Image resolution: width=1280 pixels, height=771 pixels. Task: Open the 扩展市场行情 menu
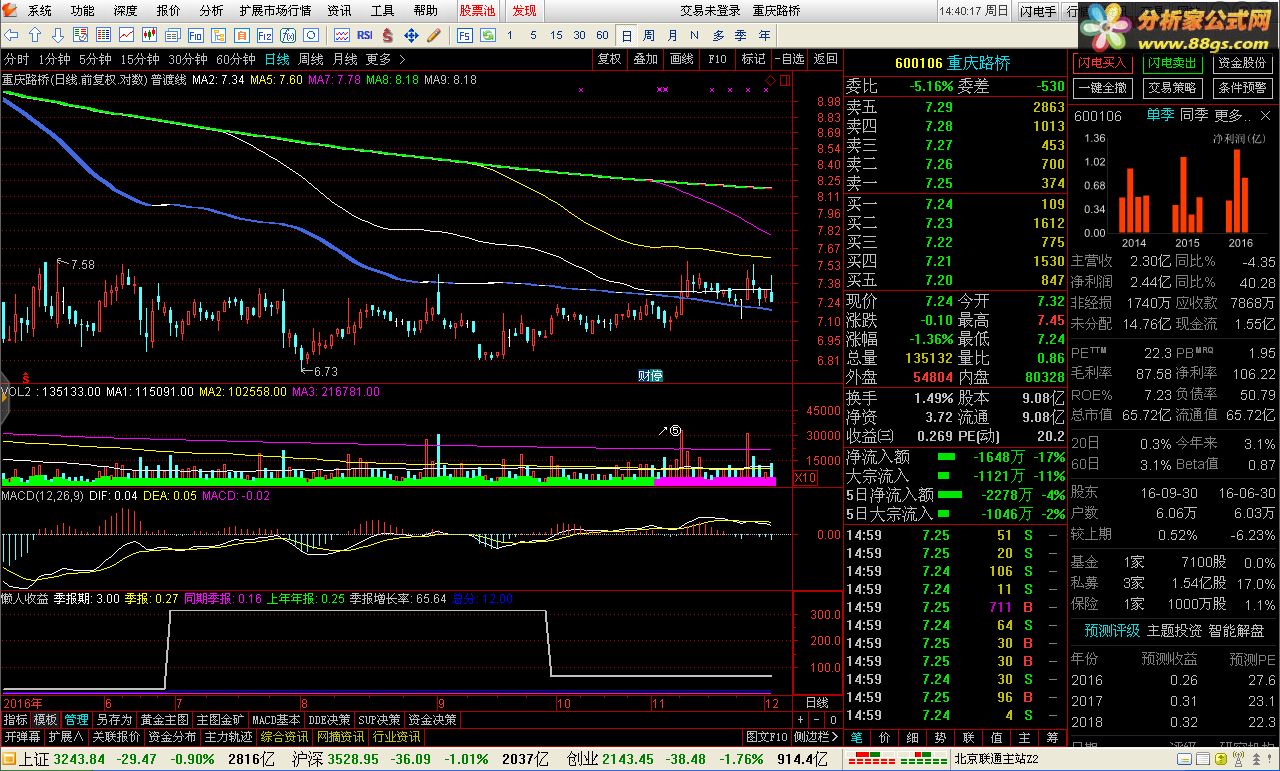(275, 11)
